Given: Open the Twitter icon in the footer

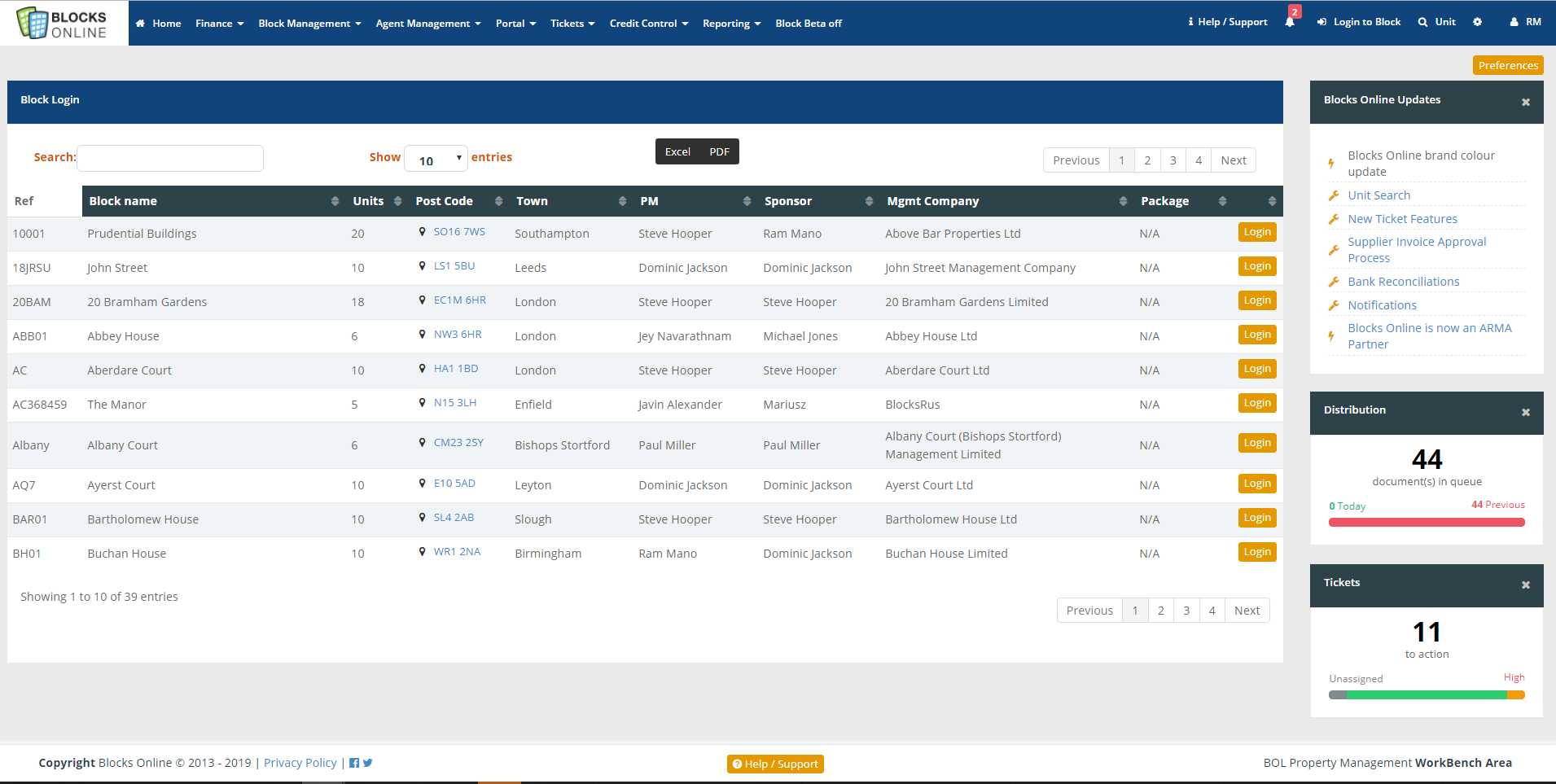Looking at the screenshot, I should (x=368, y=763).
